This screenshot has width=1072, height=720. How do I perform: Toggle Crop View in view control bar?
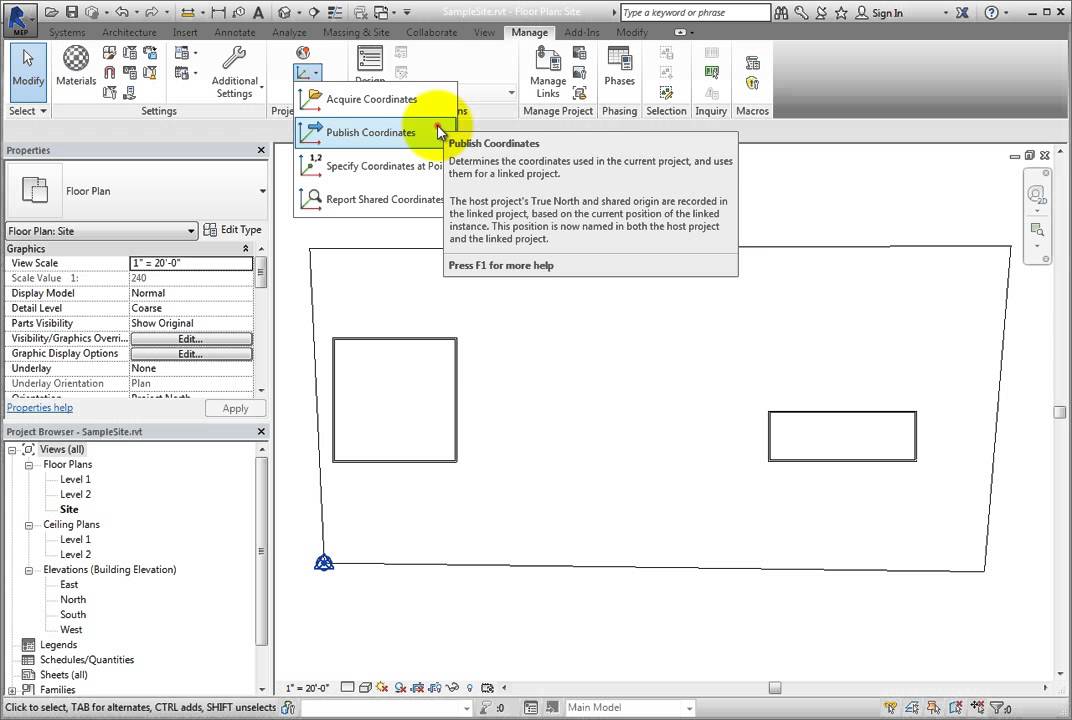[x=417, y=687]
